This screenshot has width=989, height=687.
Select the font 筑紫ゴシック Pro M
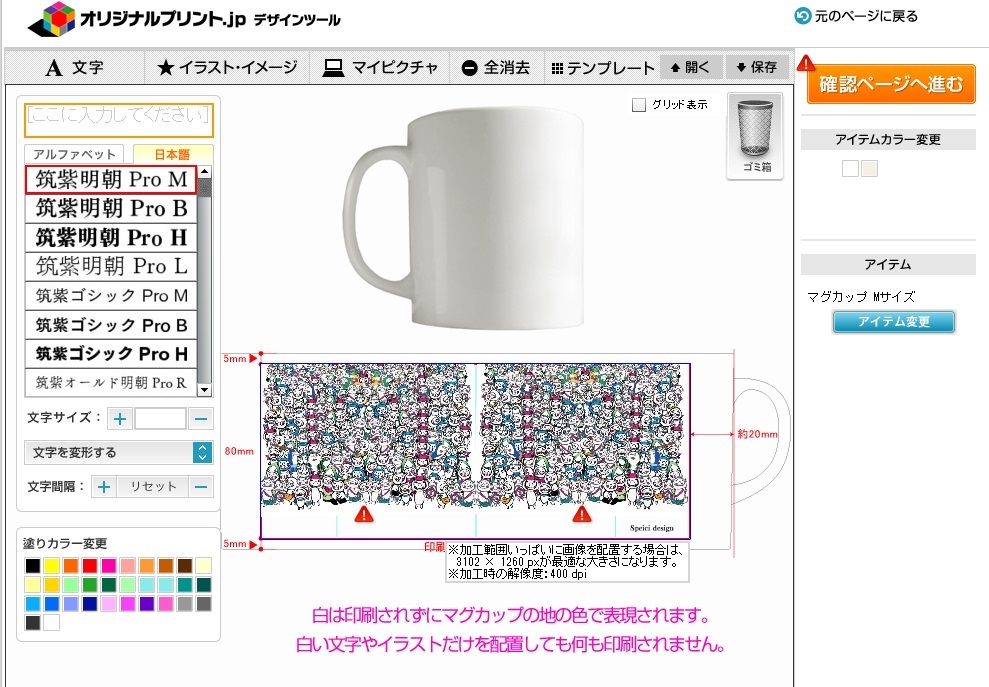111,295
